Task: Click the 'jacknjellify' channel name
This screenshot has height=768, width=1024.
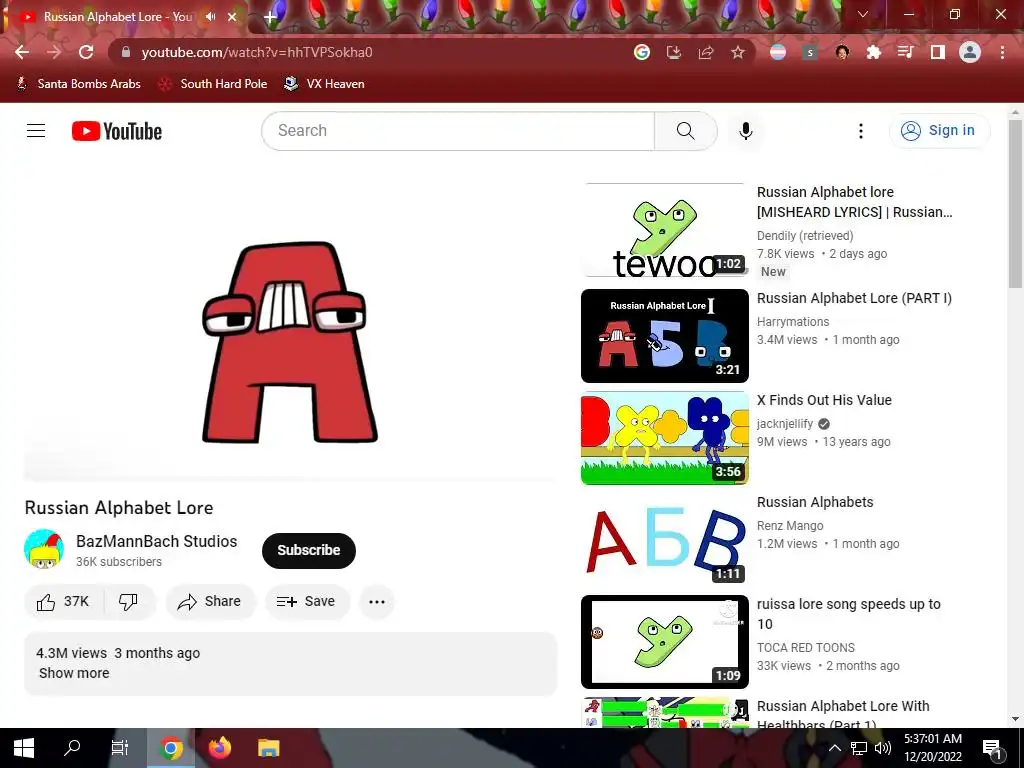Action: coord(785,424)
